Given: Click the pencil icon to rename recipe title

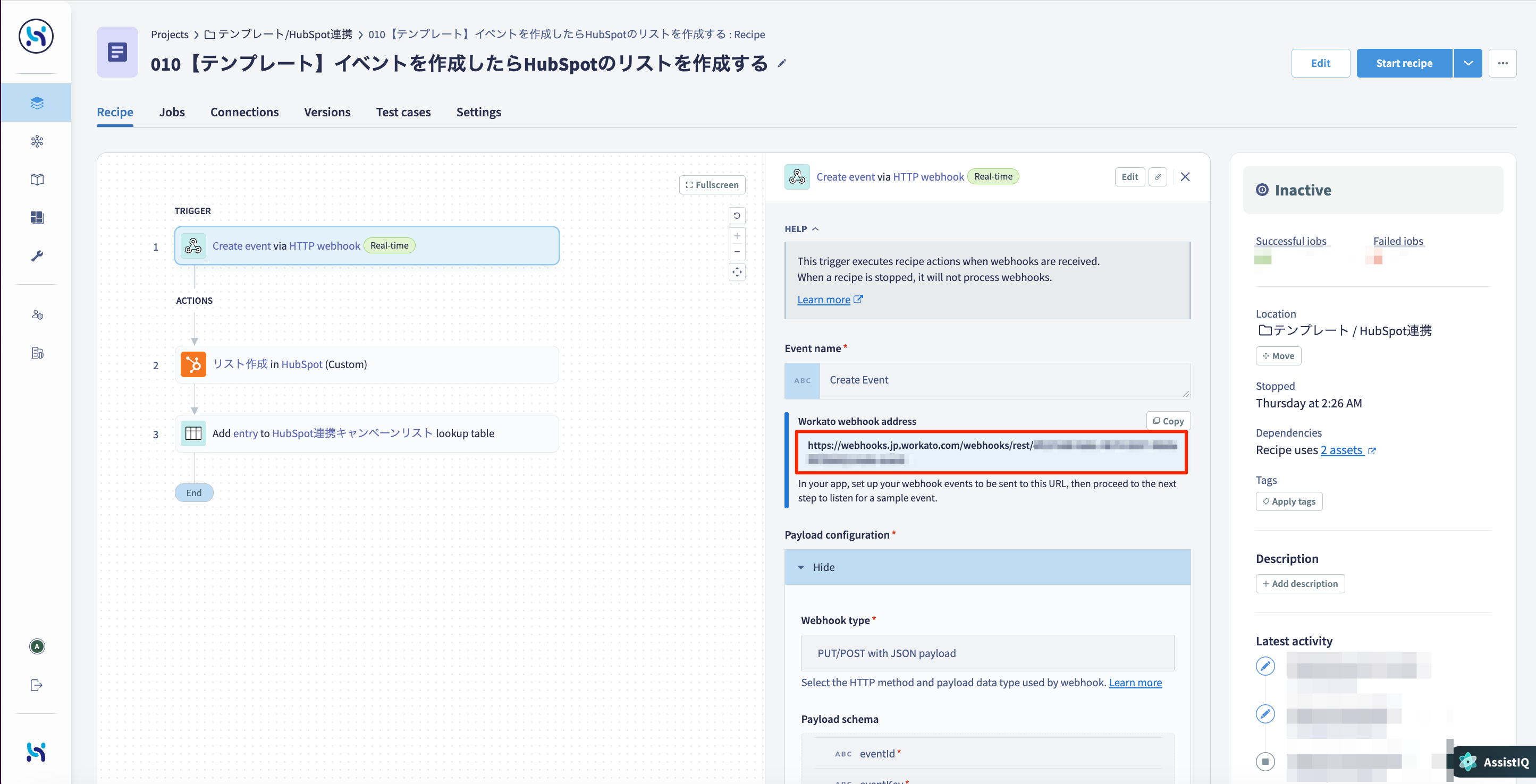Looking at the screenshot, I should (x=782, y=63).
